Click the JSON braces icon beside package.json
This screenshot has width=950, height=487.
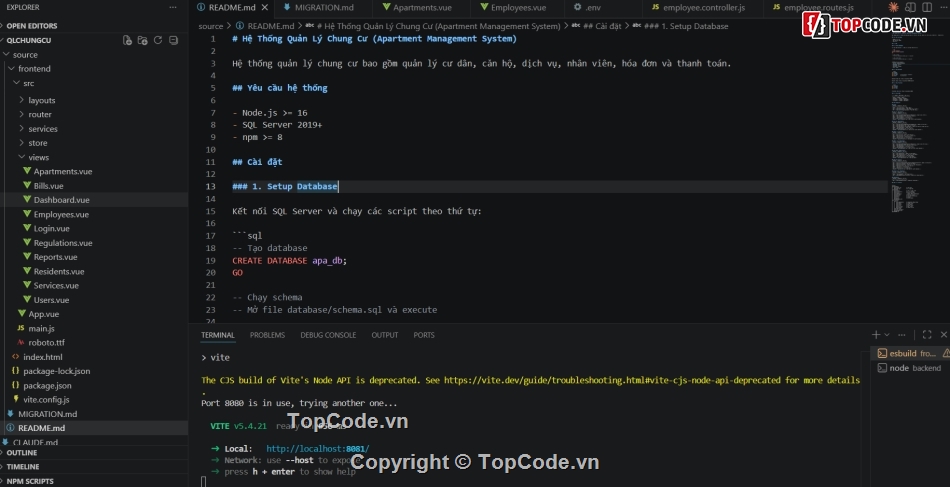15,385
